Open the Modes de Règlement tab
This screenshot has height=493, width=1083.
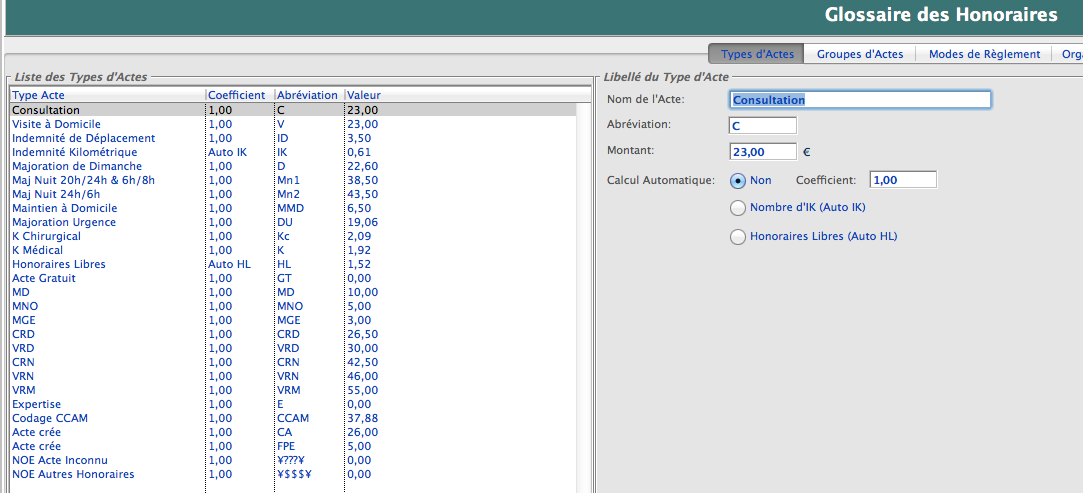coord(984,54)
